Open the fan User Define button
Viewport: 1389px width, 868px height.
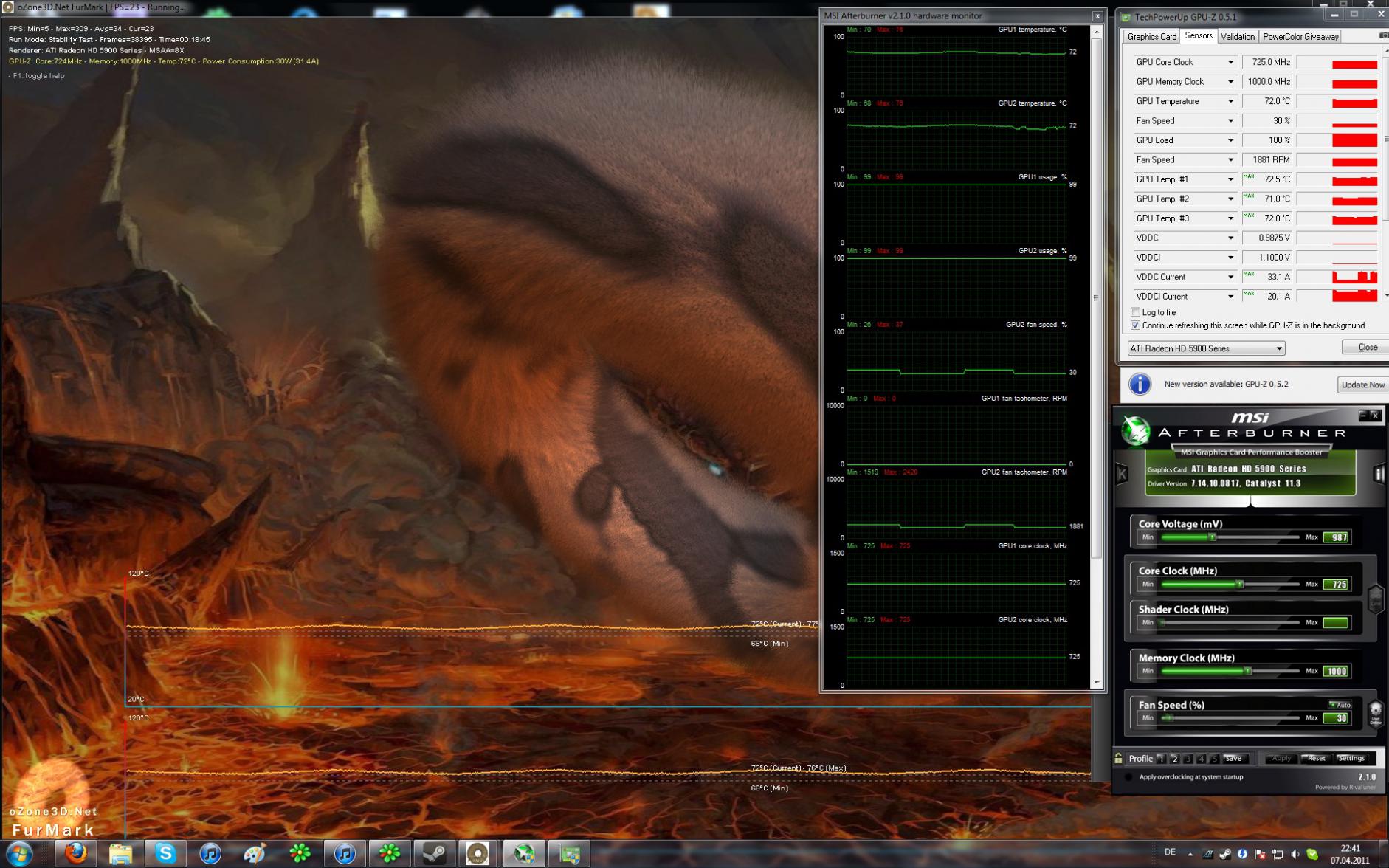click(x=1376, y=713)
